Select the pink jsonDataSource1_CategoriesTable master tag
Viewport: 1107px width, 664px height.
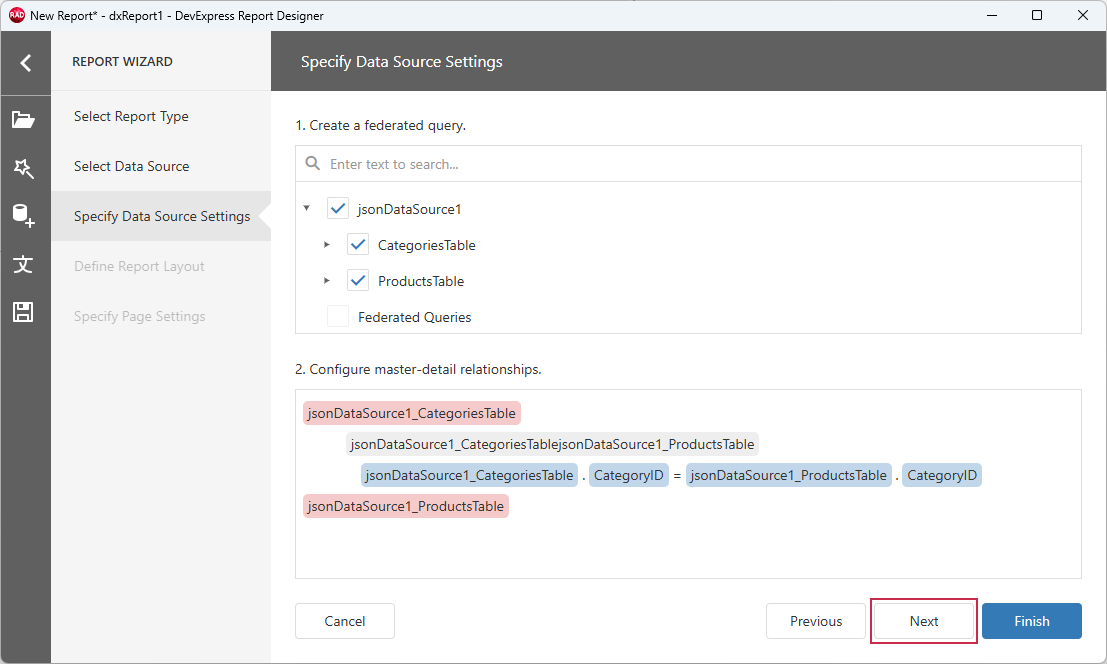coord(412,414)
